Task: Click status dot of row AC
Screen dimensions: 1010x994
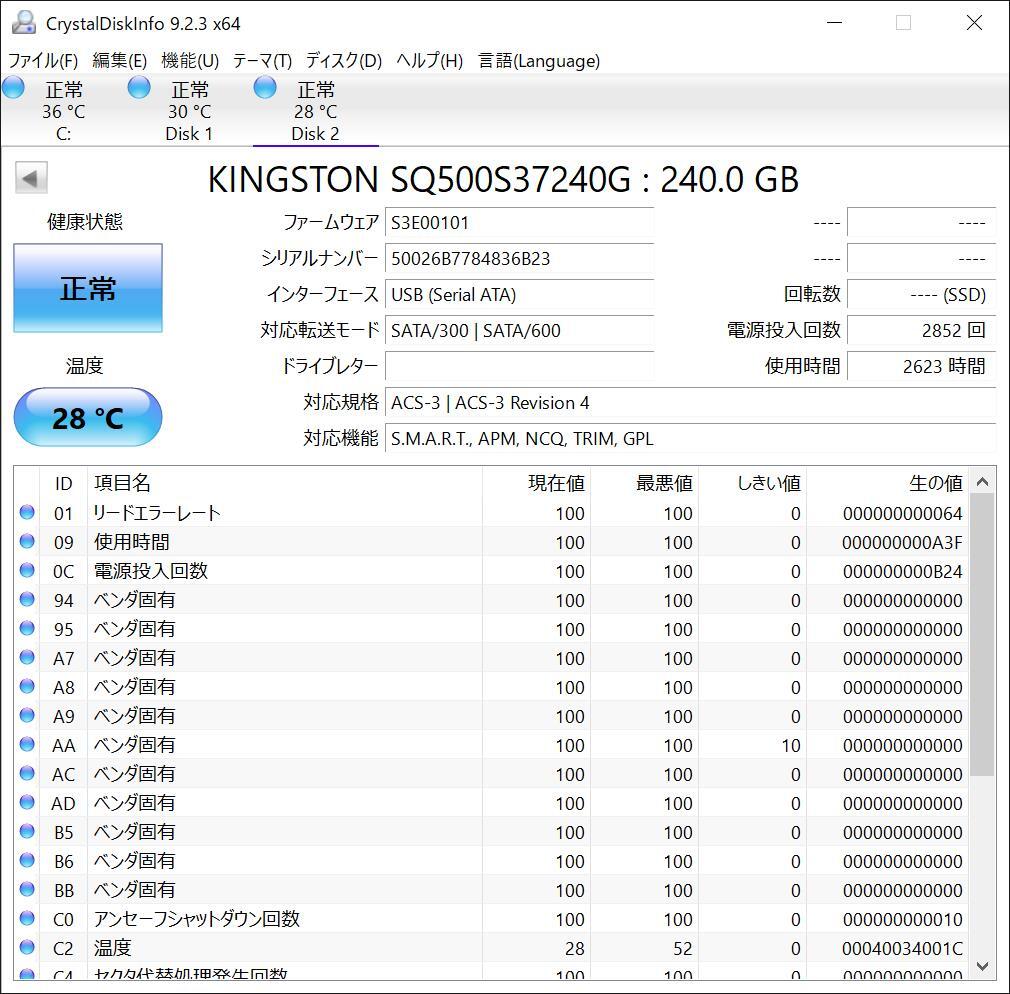Action: point(27,773)
